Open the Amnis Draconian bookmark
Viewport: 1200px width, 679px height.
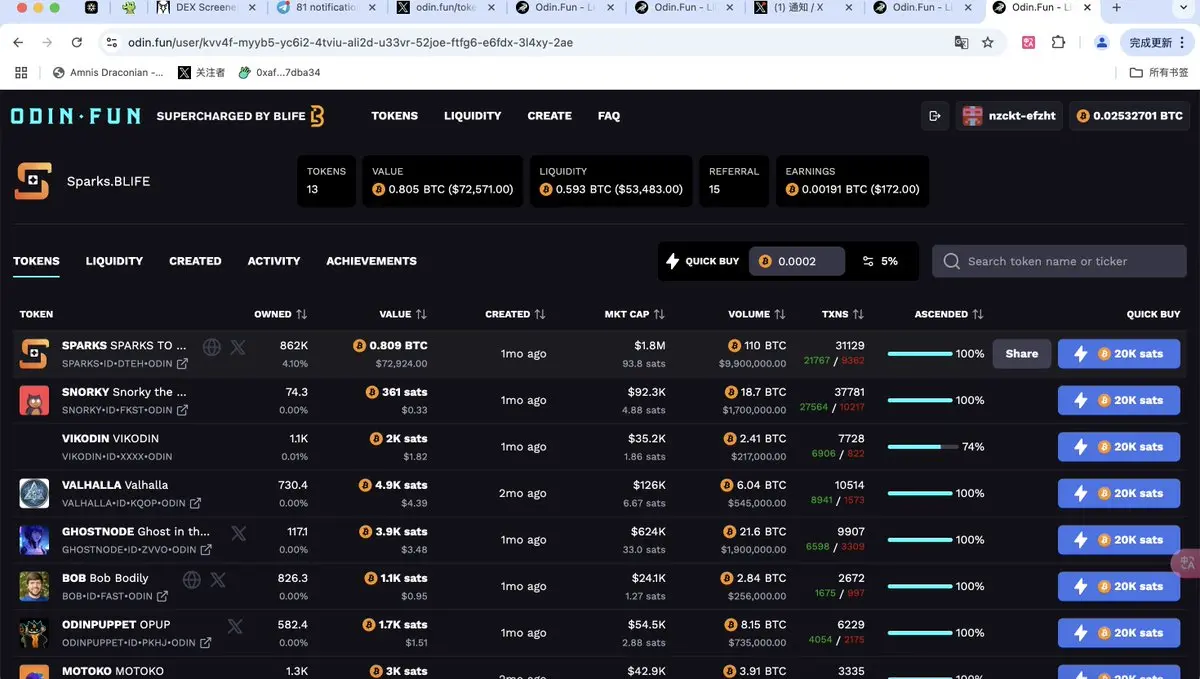pos(108,72)
